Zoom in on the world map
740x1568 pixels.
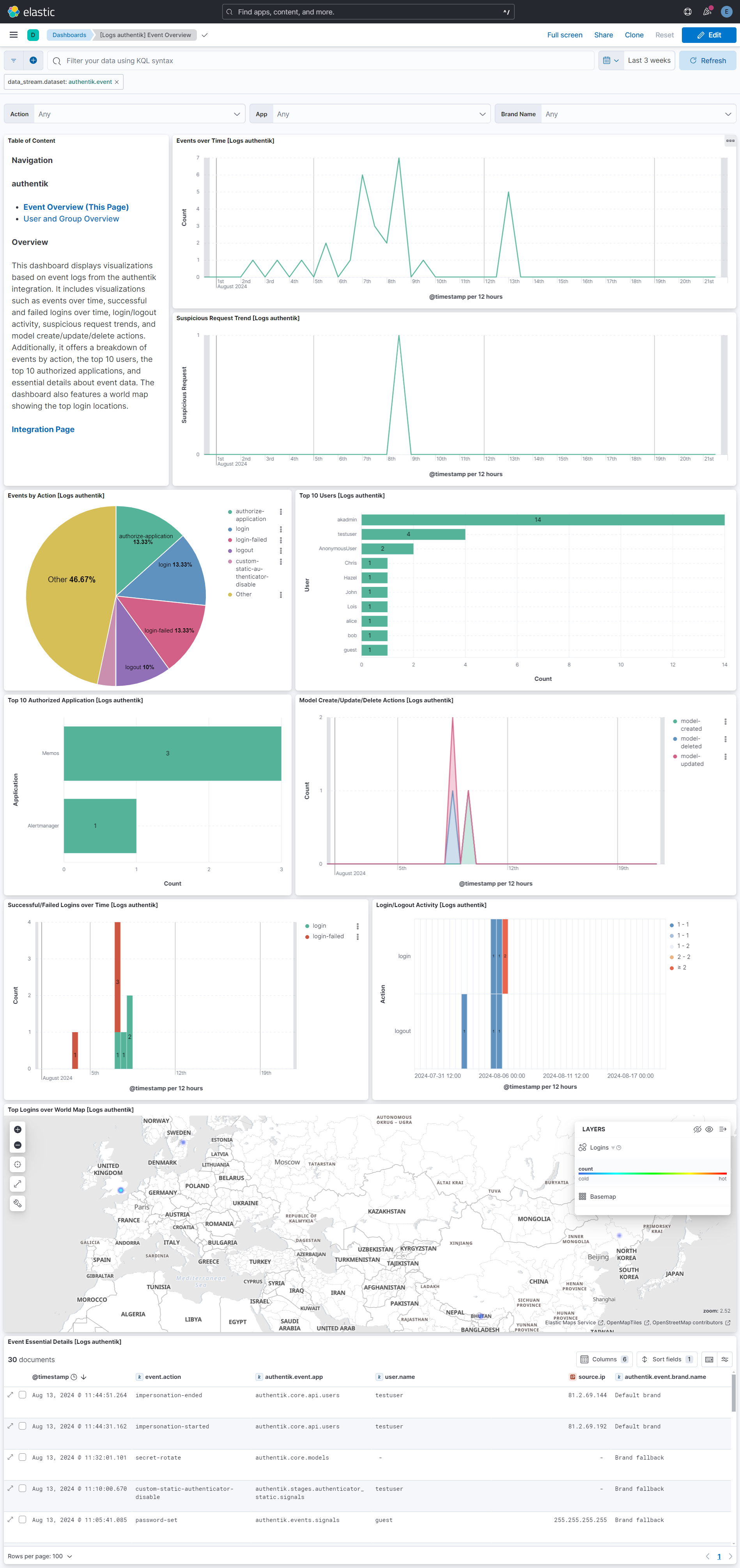[18, 1130]
